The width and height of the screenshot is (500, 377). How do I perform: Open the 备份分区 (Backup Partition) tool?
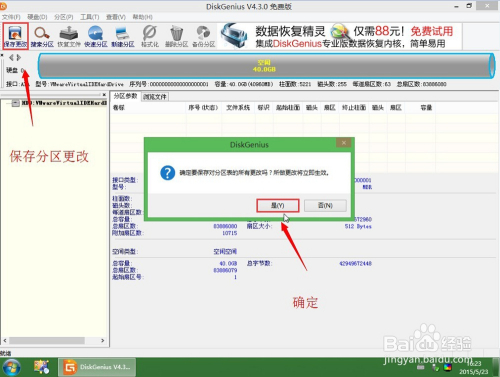coord(204,36)
